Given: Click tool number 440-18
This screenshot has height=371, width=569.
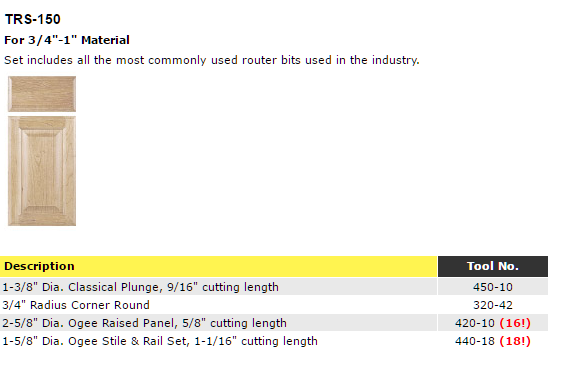Looking at the screenshot, I should click(475, 341).
